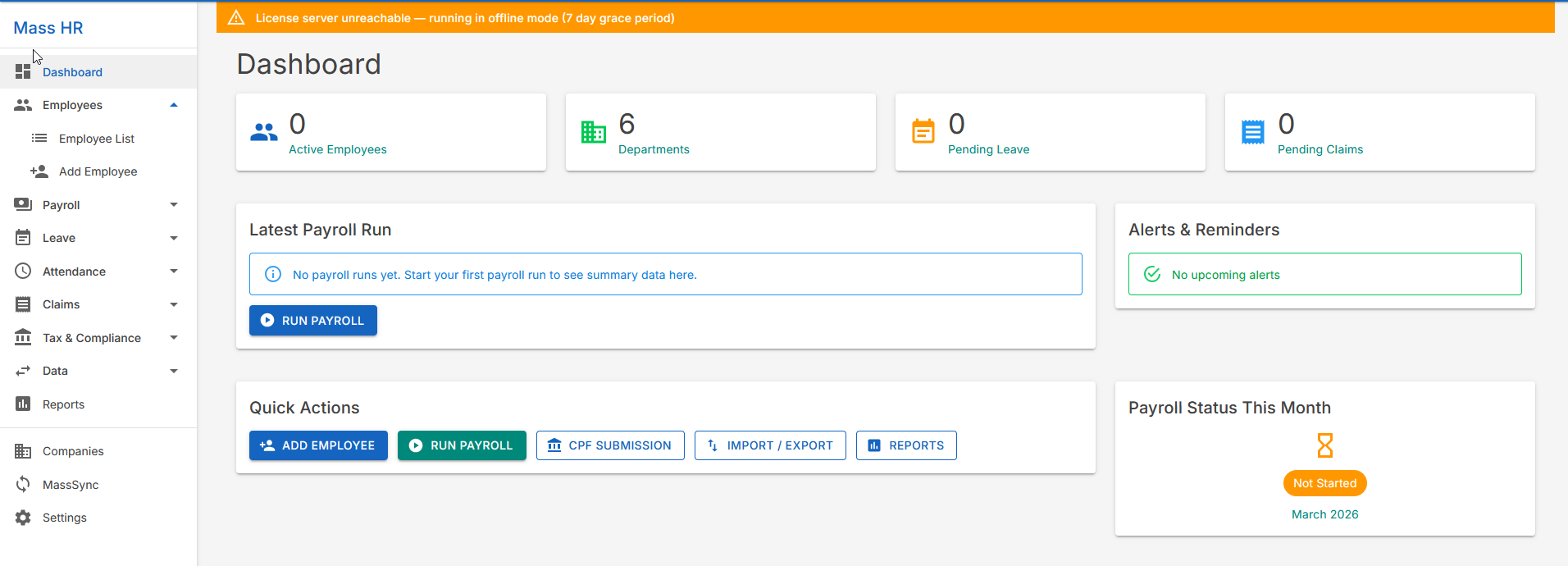Viewport: 1568px width, 566px height.
Task: Click the Active Employees people icon card
Action: coord(264,132)
